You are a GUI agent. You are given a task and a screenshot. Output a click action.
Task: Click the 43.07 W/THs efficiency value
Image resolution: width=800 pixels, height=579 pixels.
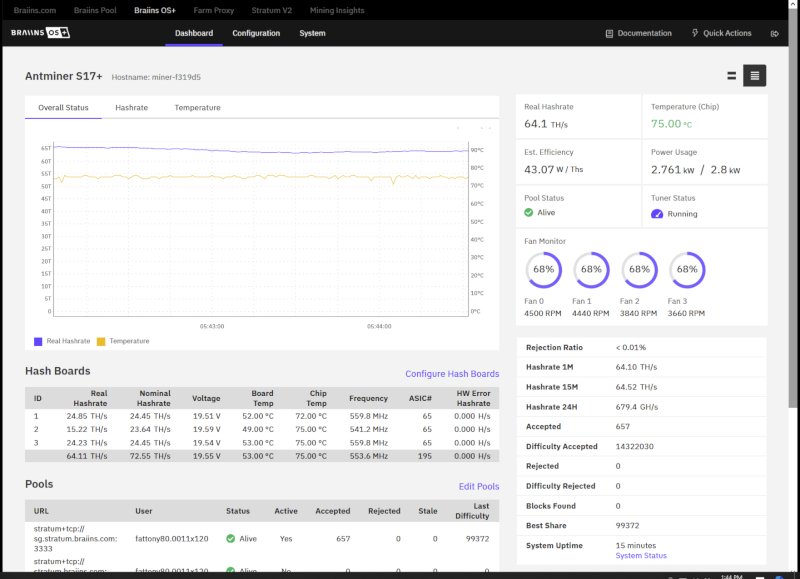tap(554, 169)
